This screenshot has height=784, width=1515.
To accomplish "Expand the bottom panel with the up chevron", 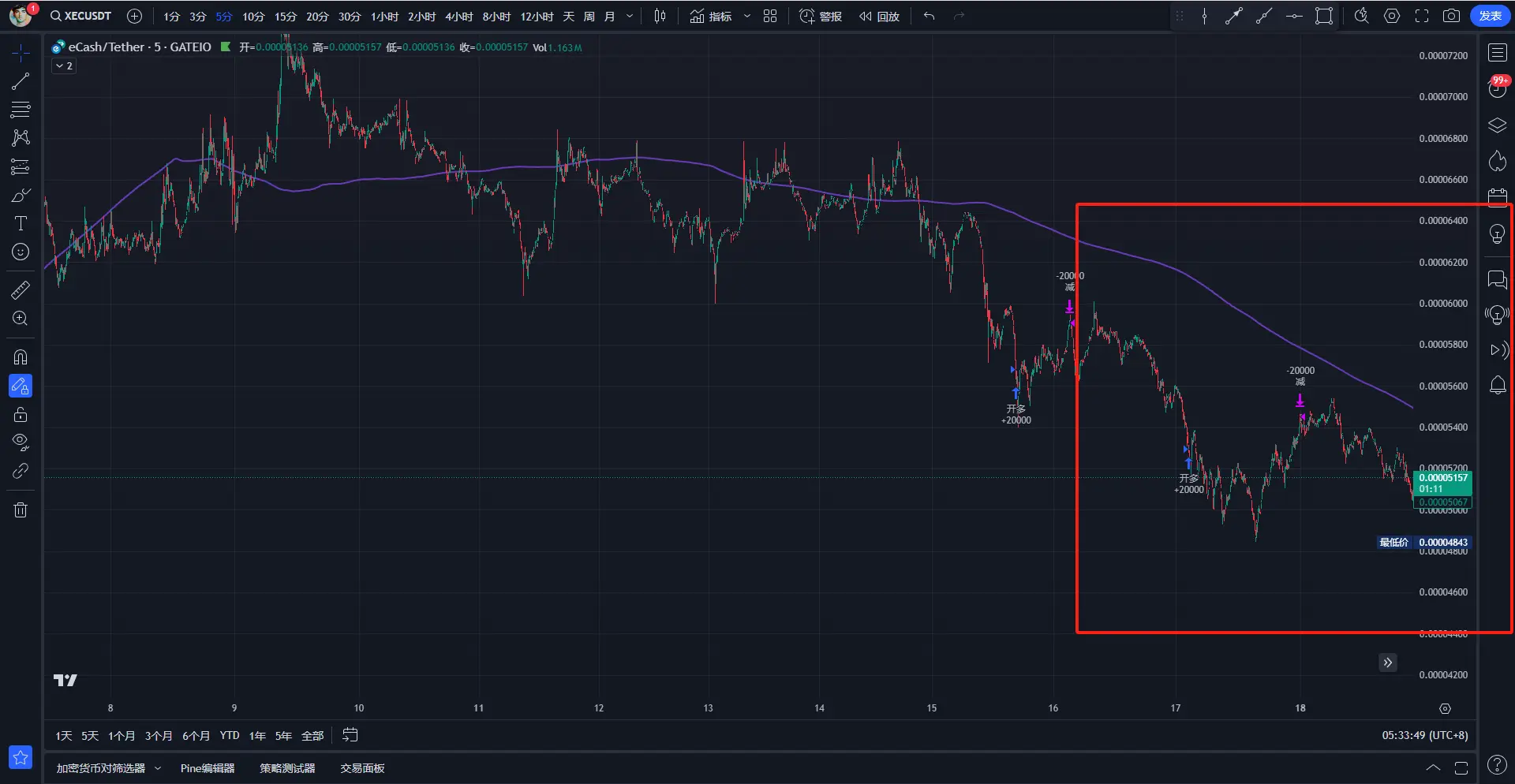I will (1433, 767).
